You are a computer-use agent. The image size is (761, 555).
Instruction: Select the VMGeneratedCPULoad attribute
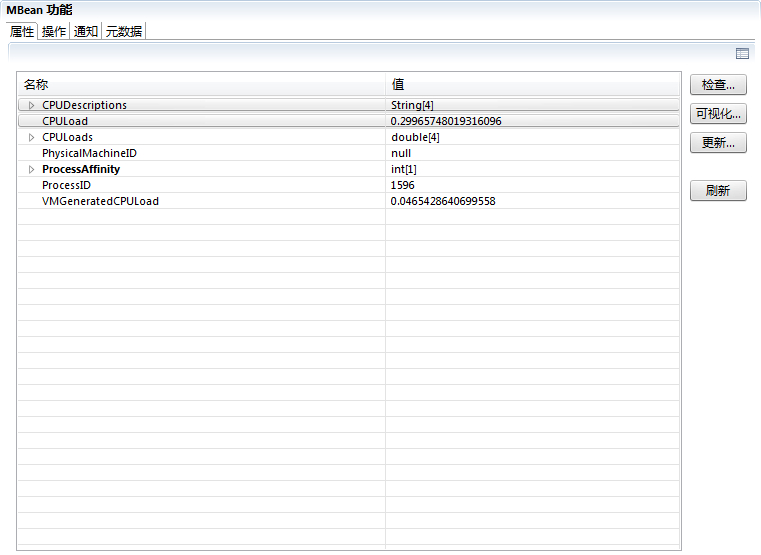pyautogui.click(x=100, y=201)
